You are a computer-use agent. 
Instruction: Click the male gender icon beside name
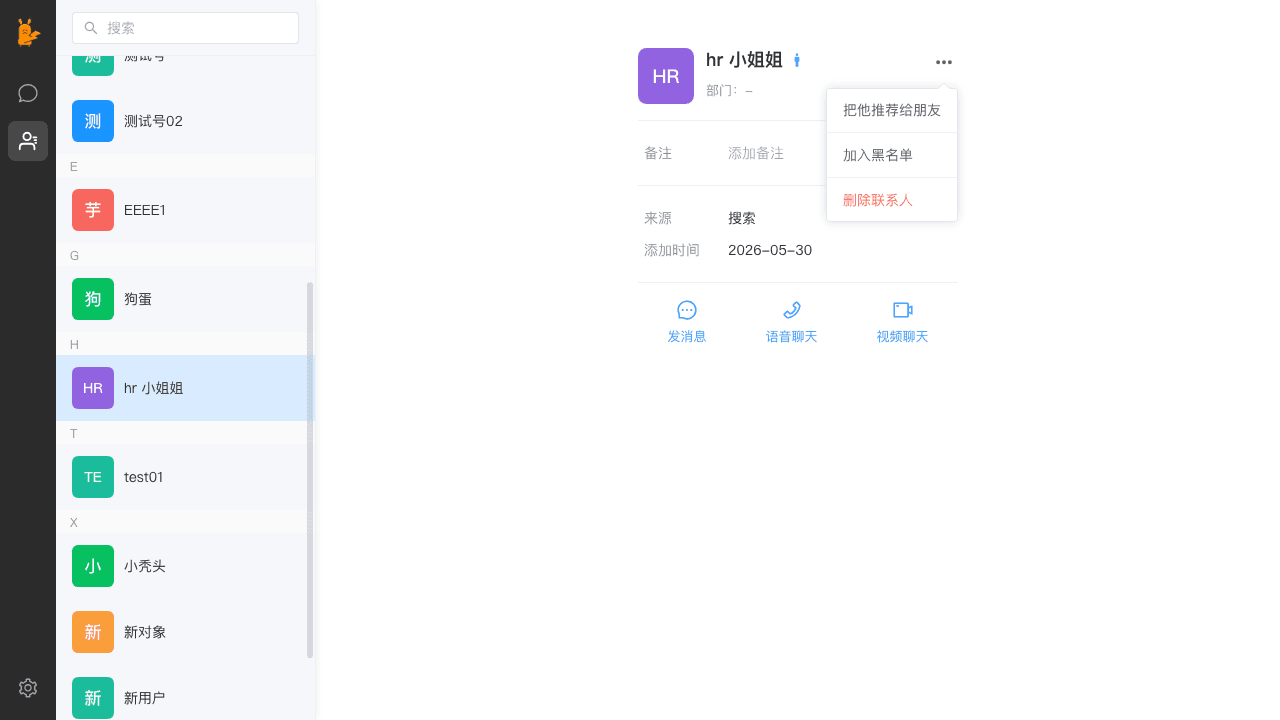click(x=797, y=60)
